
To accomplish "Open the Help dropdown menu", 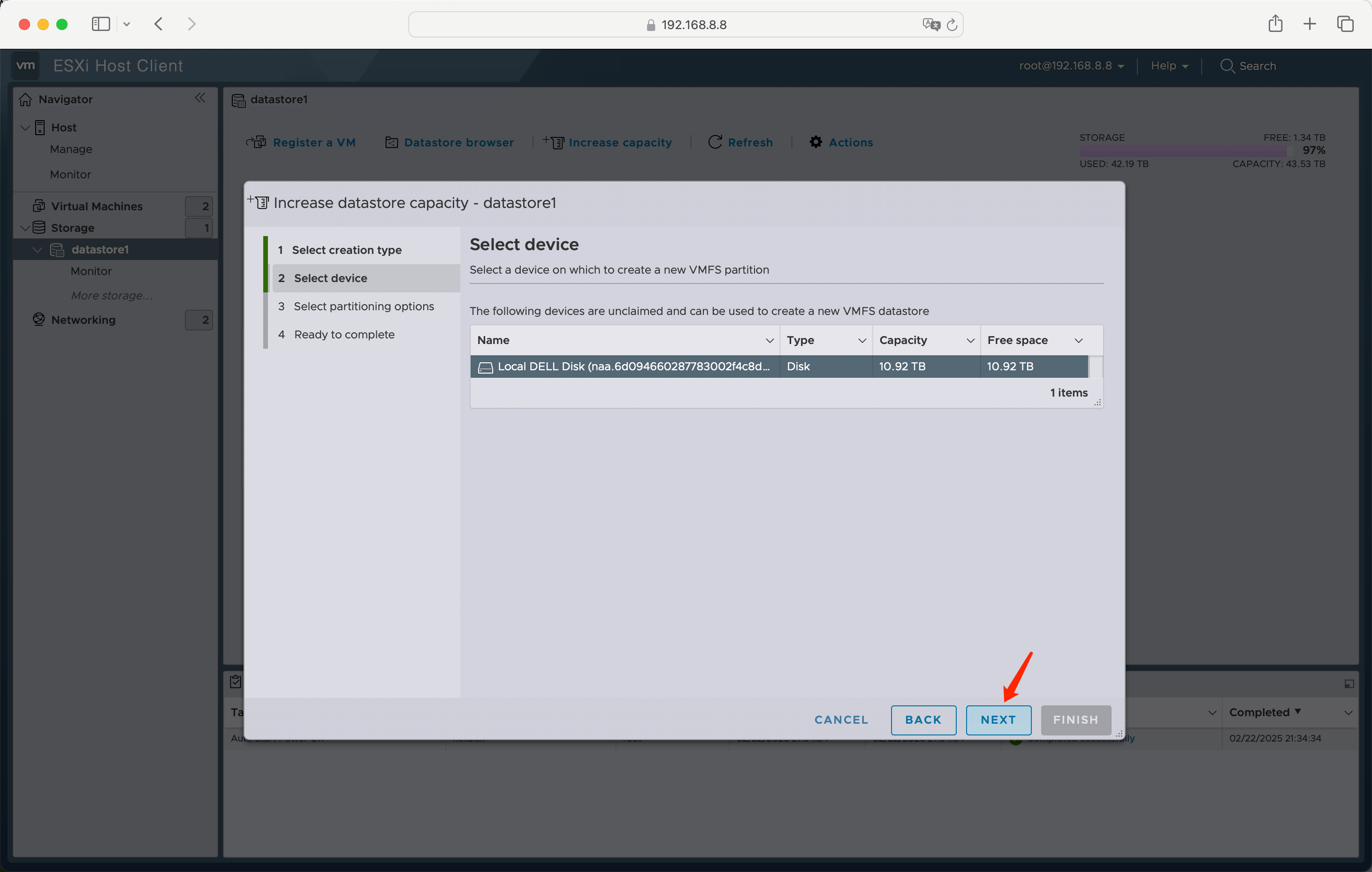I will [1169, 66].
